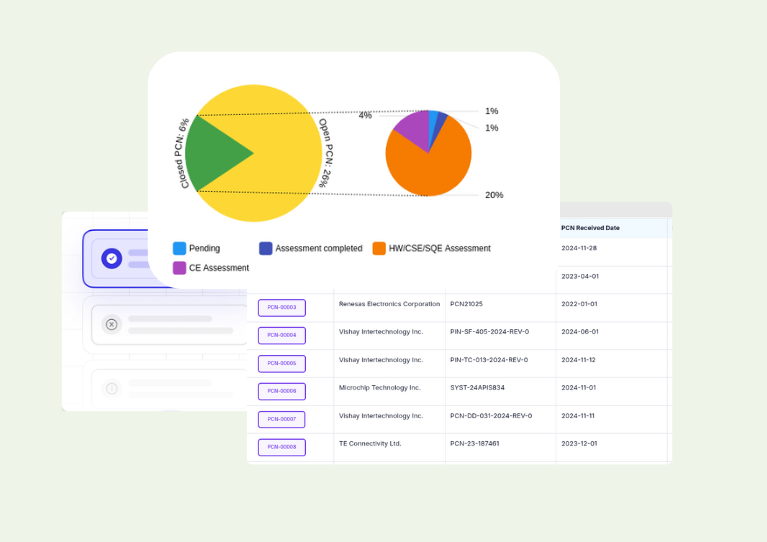Toggle the CE Assessment legend entry
Viewport: 767px width, 542px height.
pyautogui.click(x=211, y=268)
